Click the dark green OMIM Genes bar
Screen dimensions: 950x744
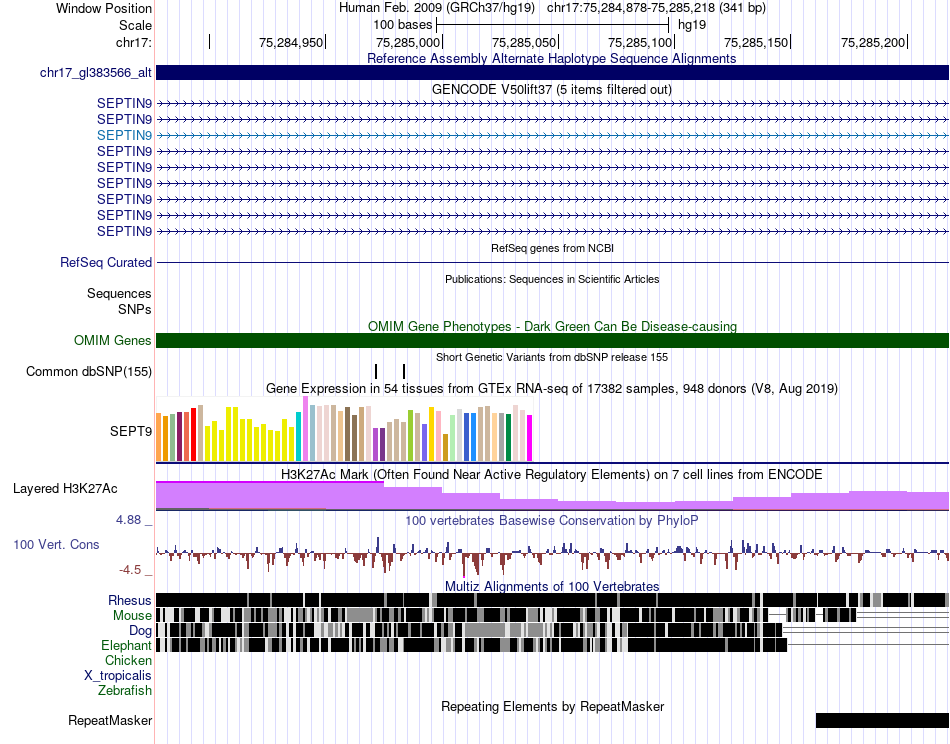click(552, 340)
